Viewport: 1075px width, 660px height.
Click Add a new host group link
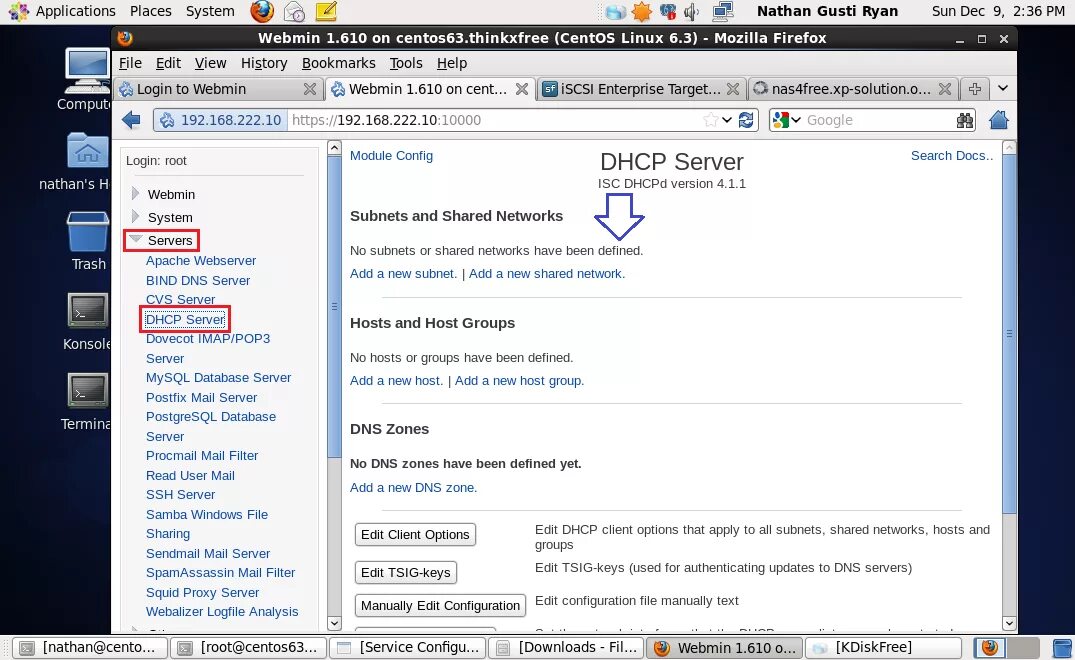[x=520, y=380]
